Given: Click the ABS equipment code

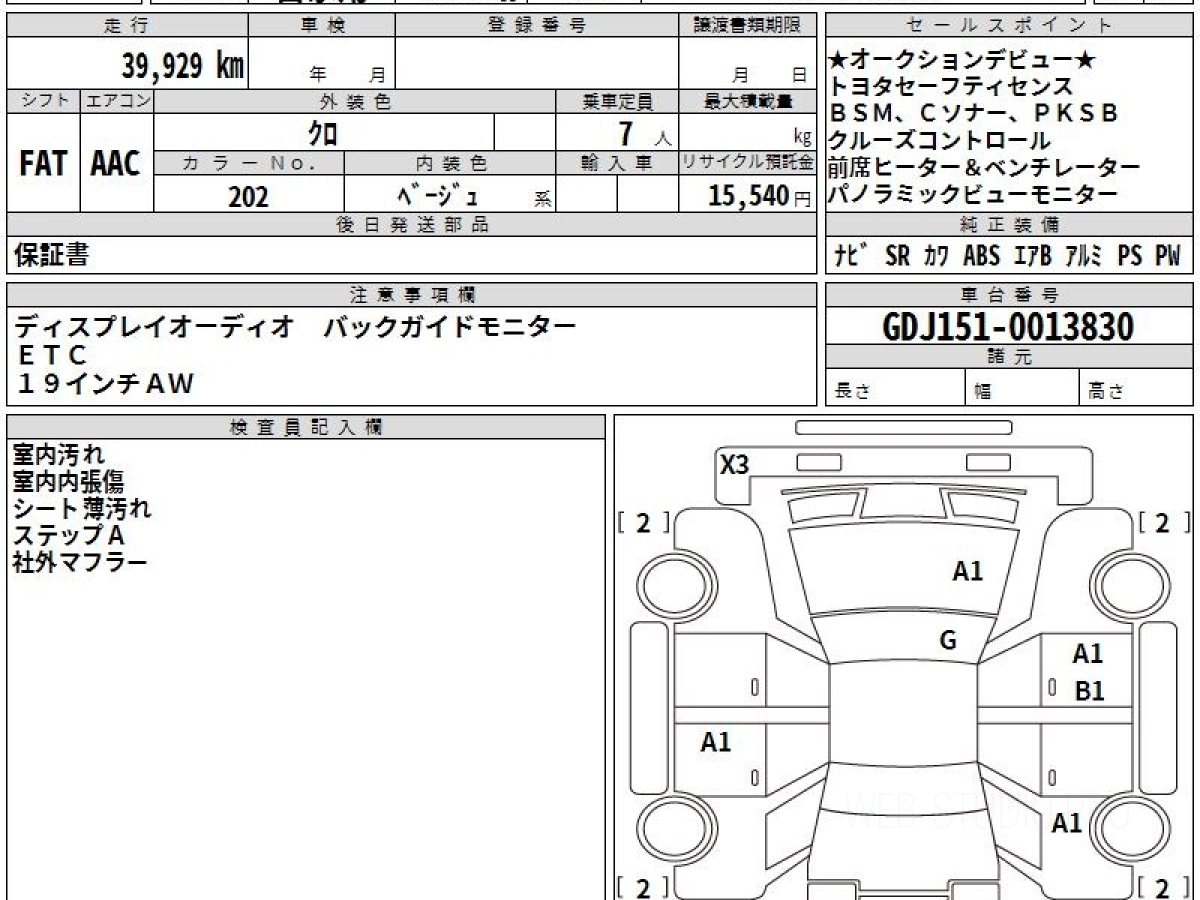Looking at the screenshot, I should (982, 256).
